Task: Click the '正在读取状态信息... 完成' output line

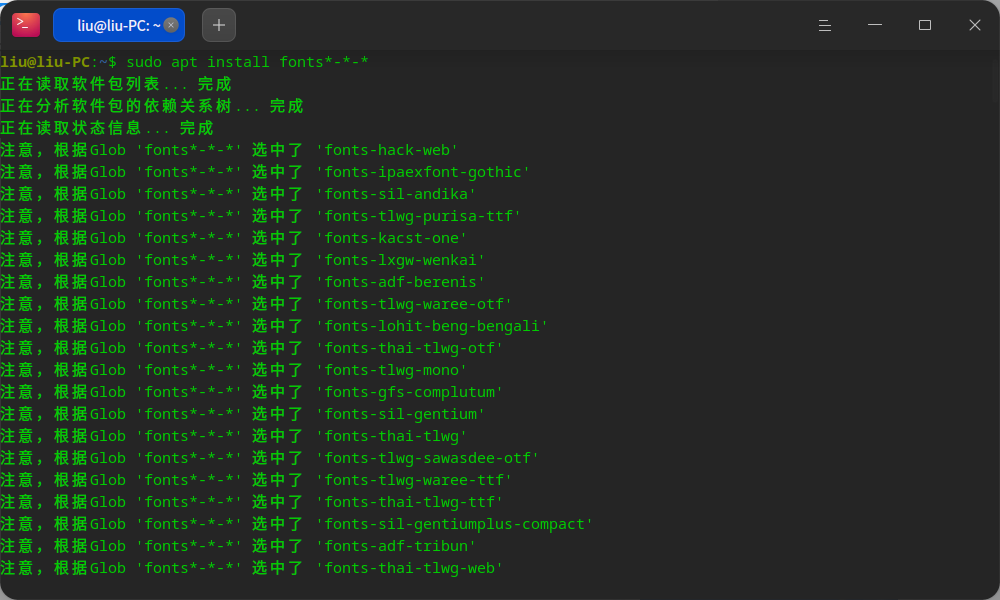Action: (107, 128)
